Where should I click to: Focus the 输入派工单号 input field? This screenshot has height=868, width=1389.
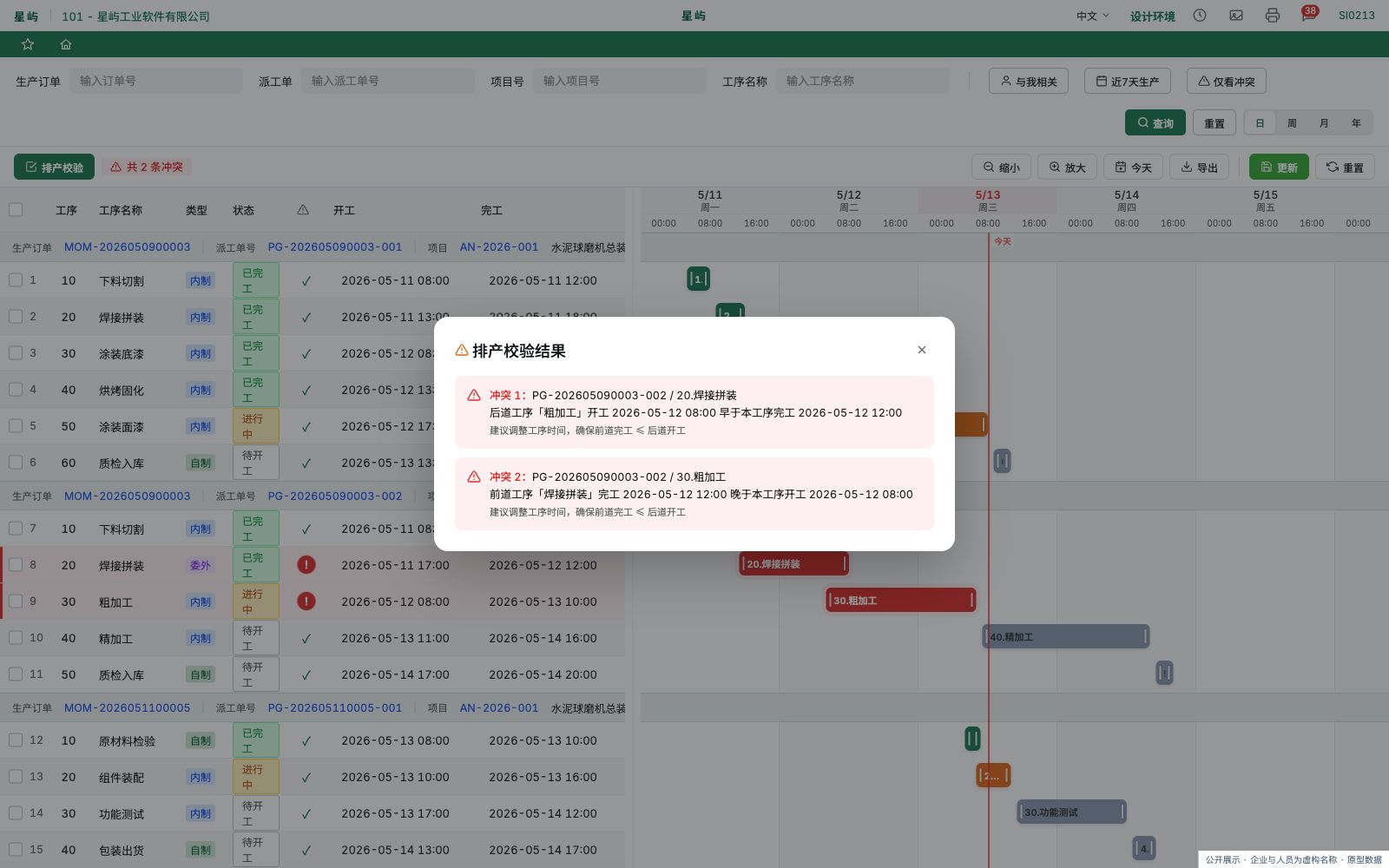388,81
